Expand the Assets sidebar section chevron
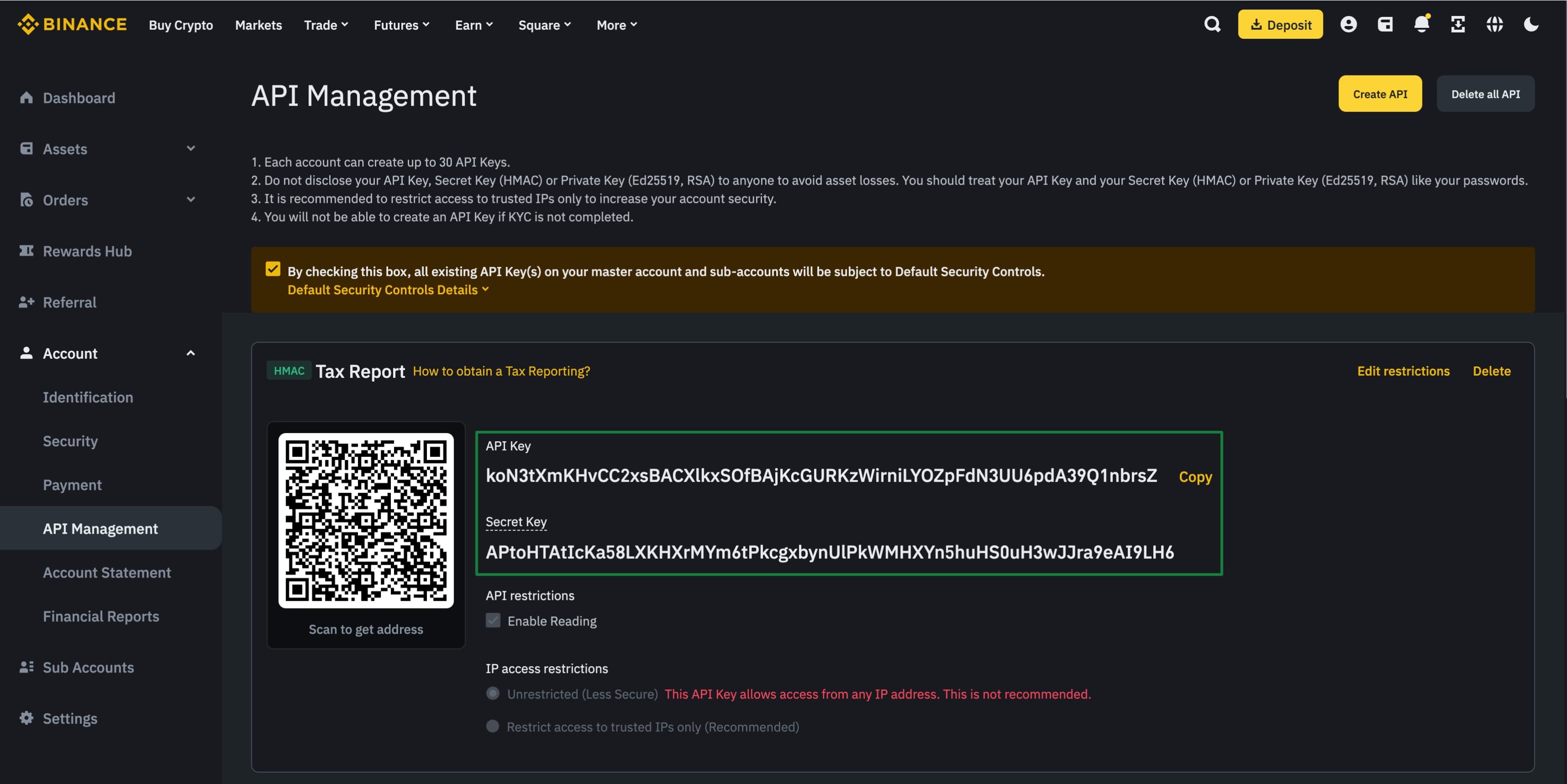Image resolution: width=1567 pixels, height=784 pixels. pyautogui.click(x=191, y=148)
